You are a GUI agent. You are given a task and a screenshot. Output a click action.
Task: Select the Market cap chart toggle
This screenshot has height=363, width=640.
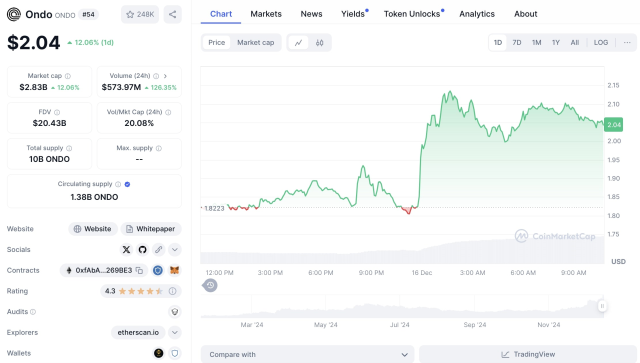click(x=256, y=42)
